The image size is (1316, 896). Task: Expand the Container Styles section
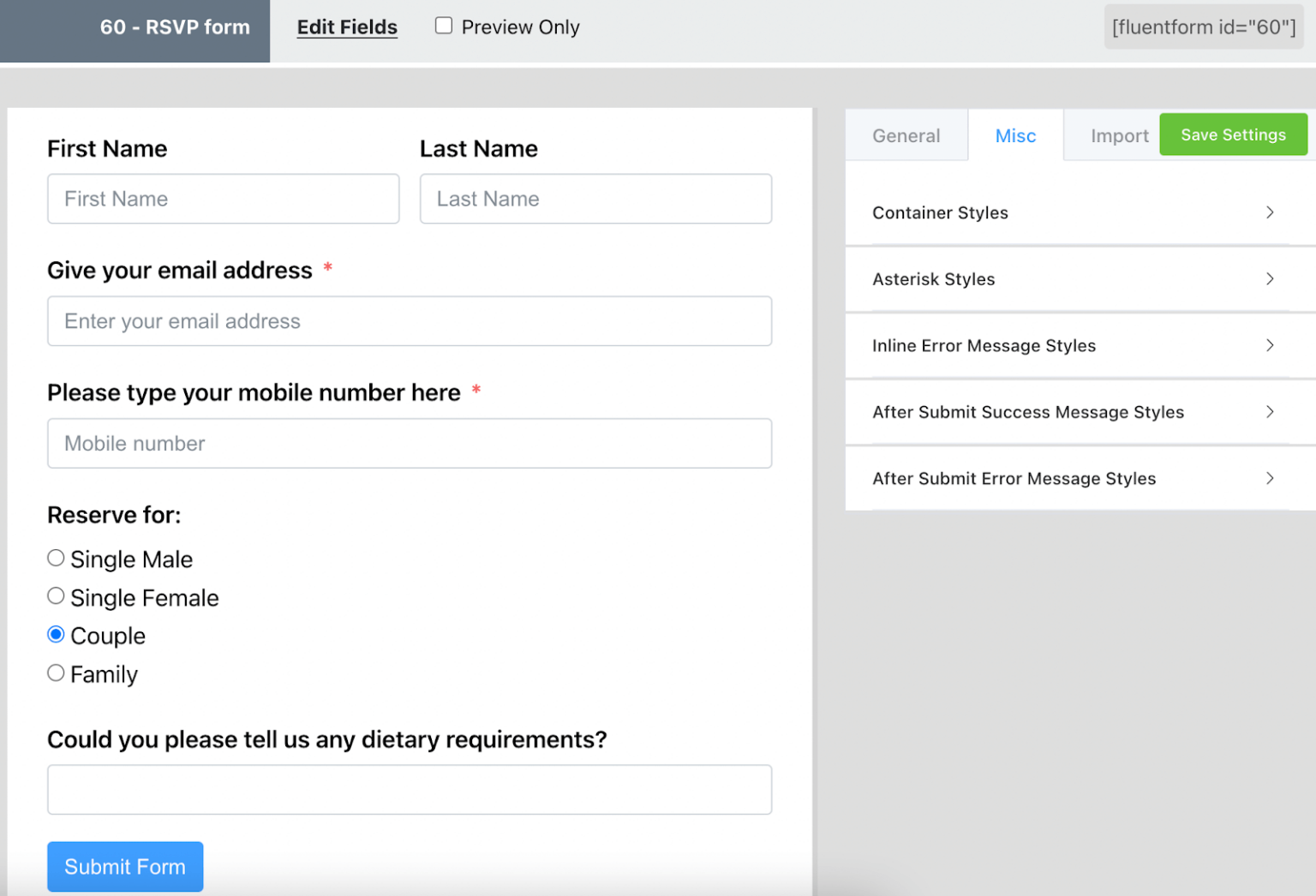point(1077,212)
